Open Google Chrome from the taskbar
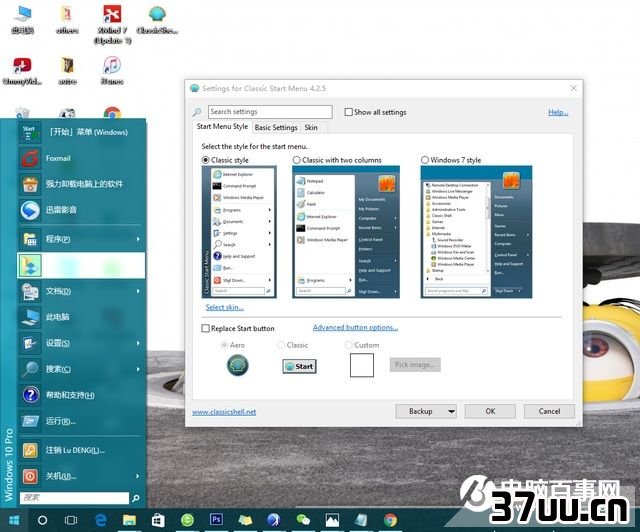 [391, 520]
